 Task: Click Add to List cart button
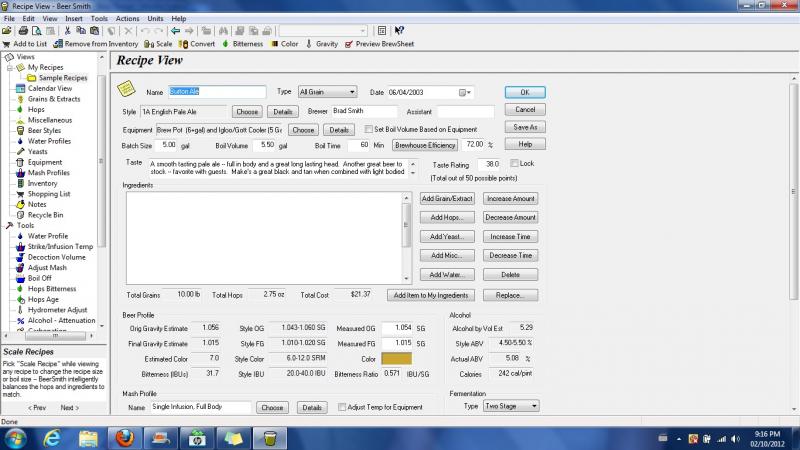tap(24, 44)
